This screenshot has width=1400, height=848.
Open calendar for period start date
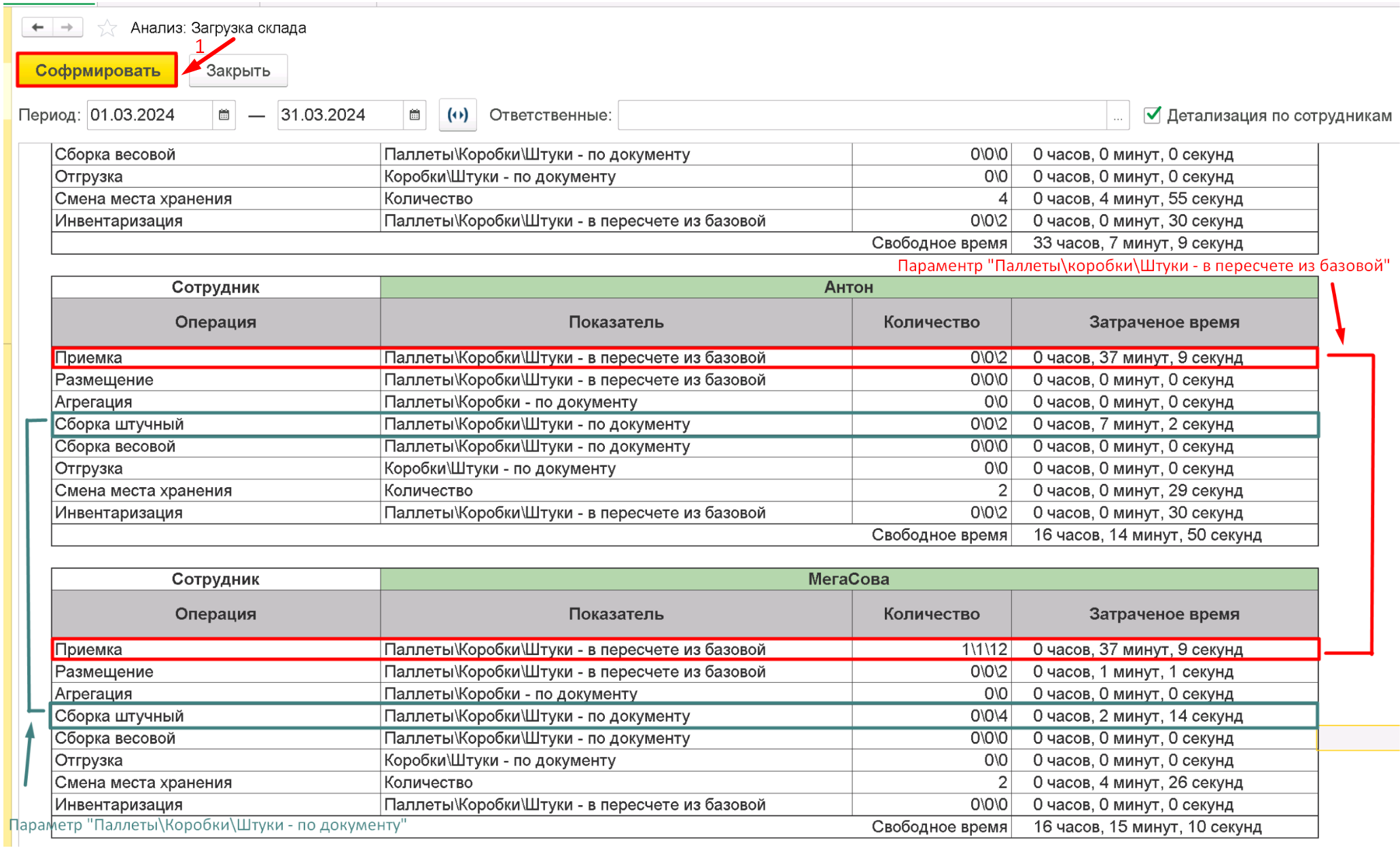coord(224,115)
